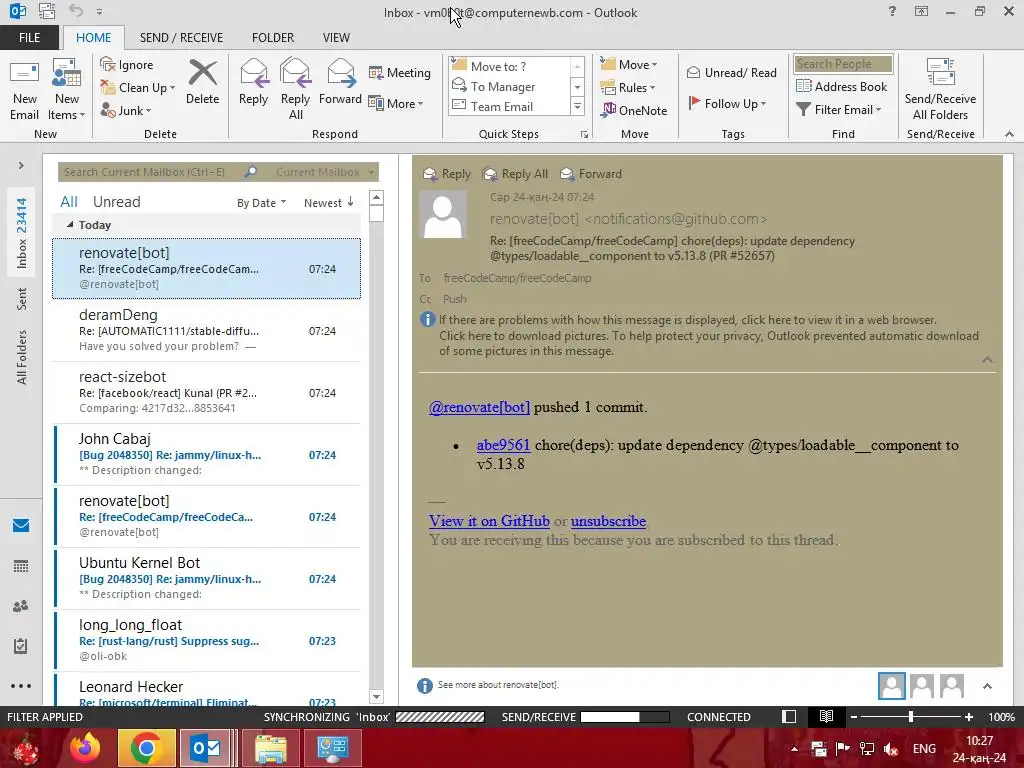Switch to the HOME tab
Screen dimensions: 1024x768
(x=93, y=37)
